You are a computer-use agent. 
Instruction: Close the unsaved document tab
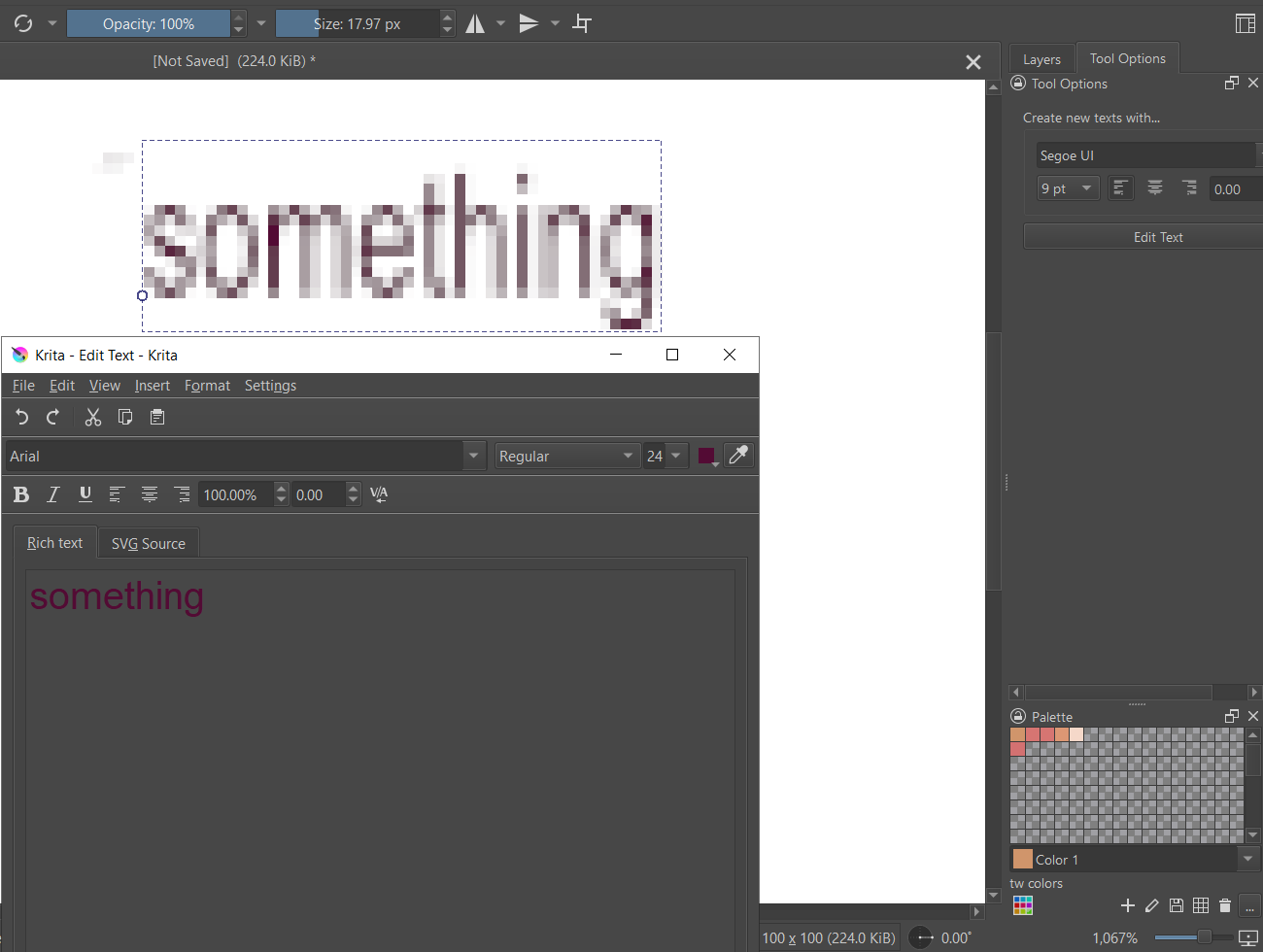[x=973, y=62]
